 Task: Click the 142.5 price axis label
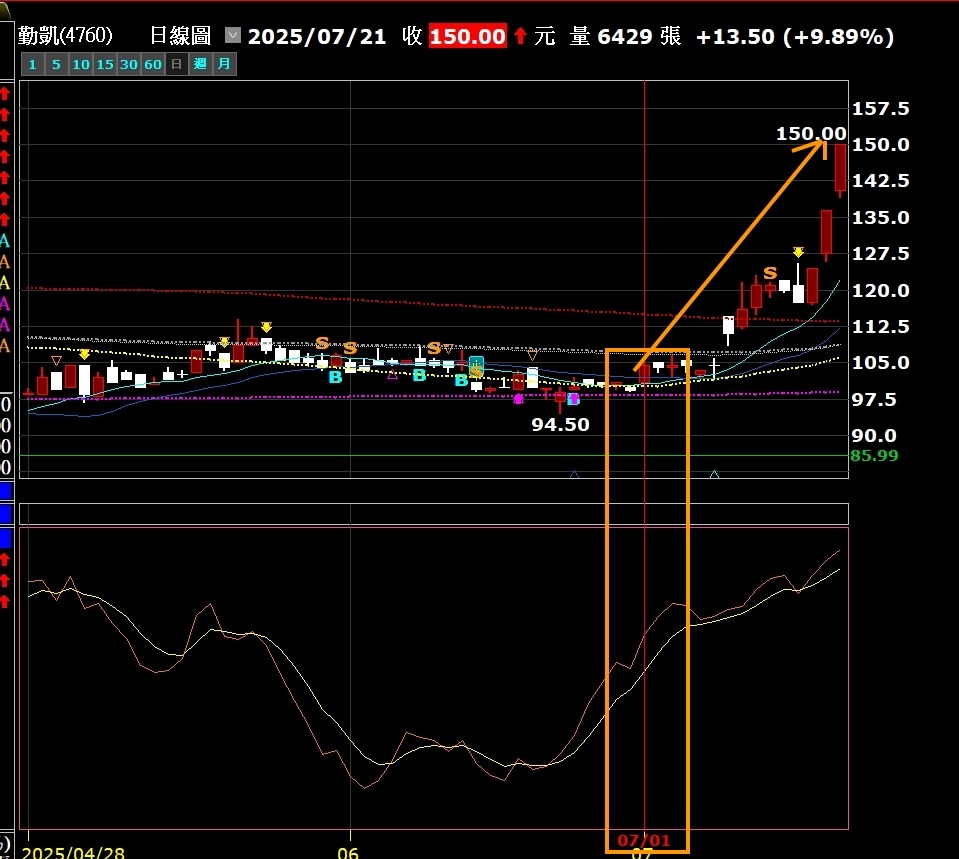pyautogui.click(x=880, y=180)
